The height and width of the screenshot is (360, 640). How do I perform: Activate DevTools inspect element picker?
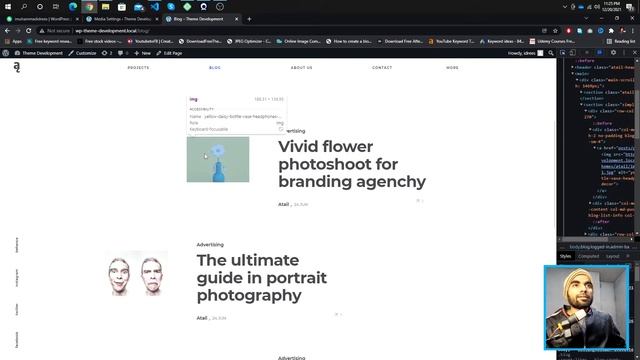point(562,53)
